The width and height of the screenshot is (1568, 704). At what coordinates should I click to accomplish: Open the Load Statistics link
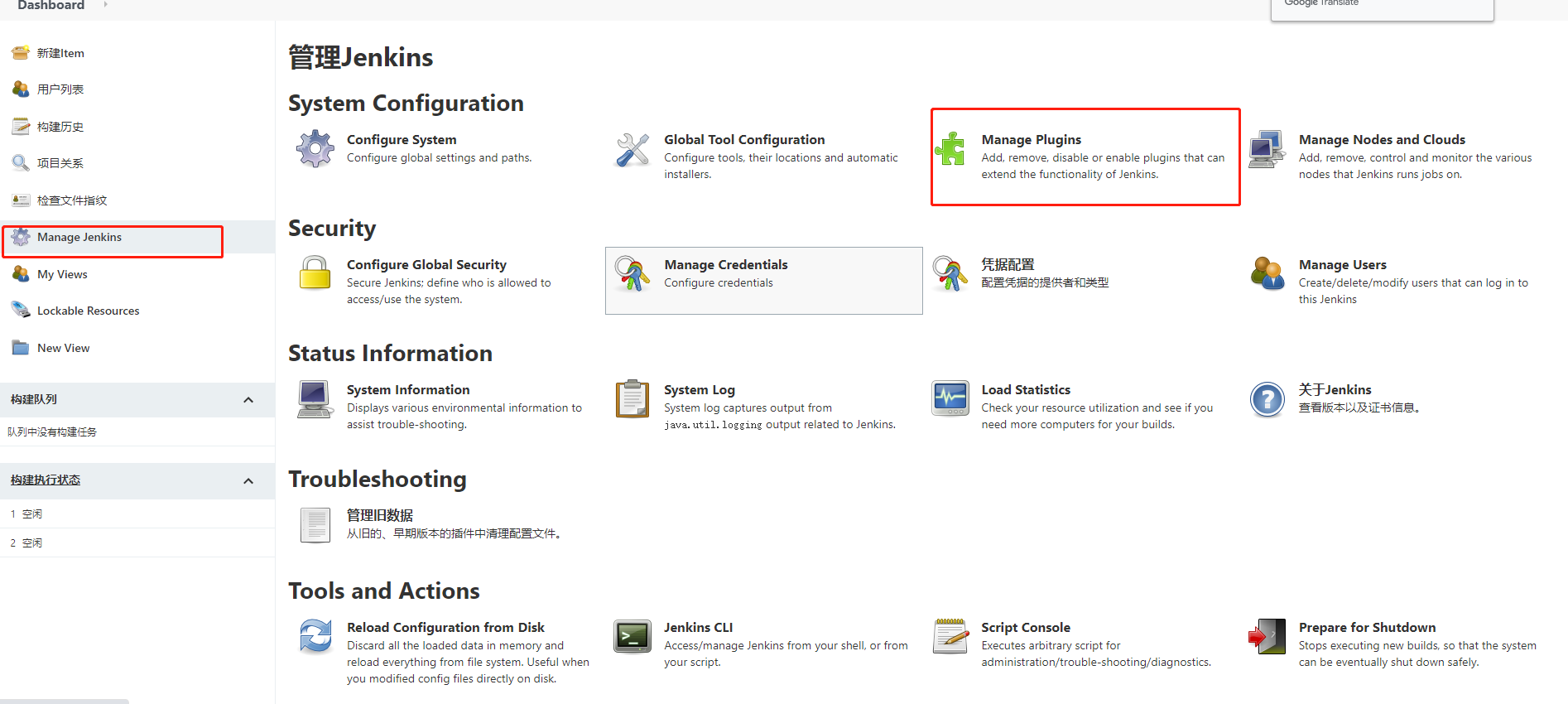tap(1026, 389)
